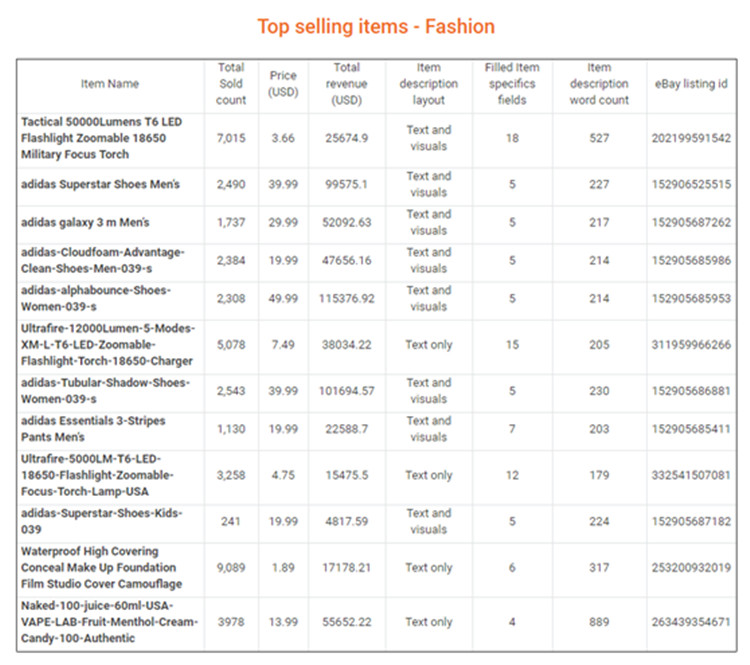Click total revenue 4817.59
The height and width of the screenshot is (665, 750).
click(x=347, y=521)
